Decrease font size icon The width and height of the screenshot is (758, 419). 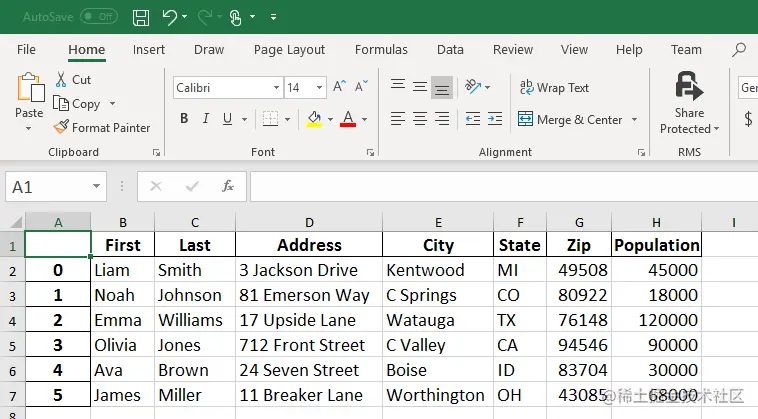pyautogui.click(x=361, y=87)
